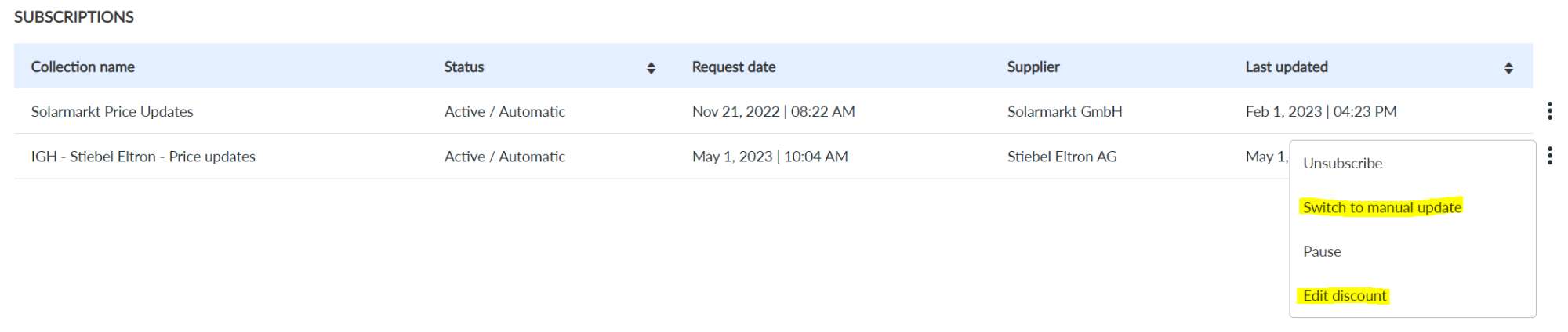The image size is (1568, 332).
Task: Click the sort arrows in the Last updated column
Action: click(x=1508, y=68)
